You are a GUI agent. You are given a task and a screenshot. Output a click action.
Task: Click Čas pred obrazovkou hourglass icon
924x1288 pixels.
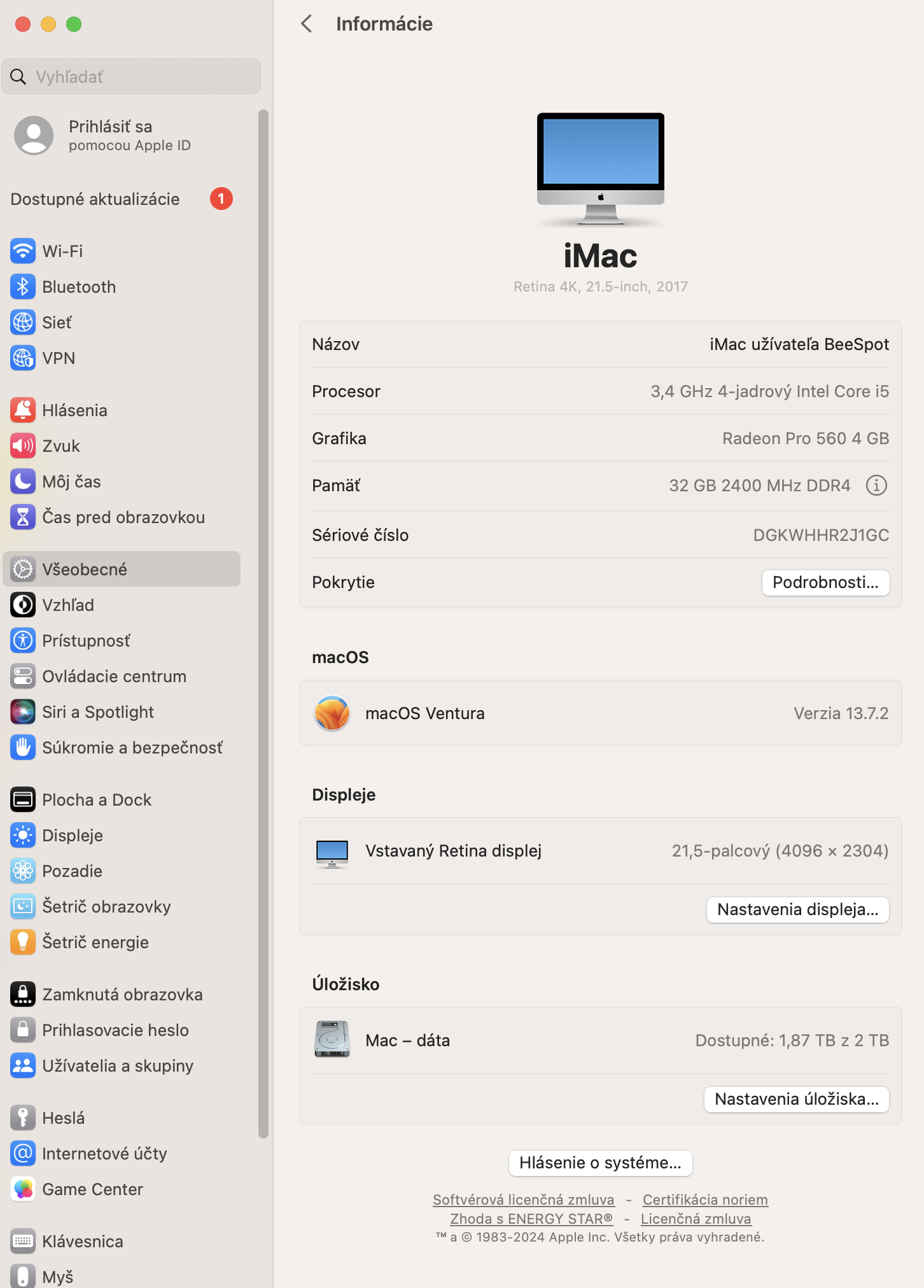(23, 517)
